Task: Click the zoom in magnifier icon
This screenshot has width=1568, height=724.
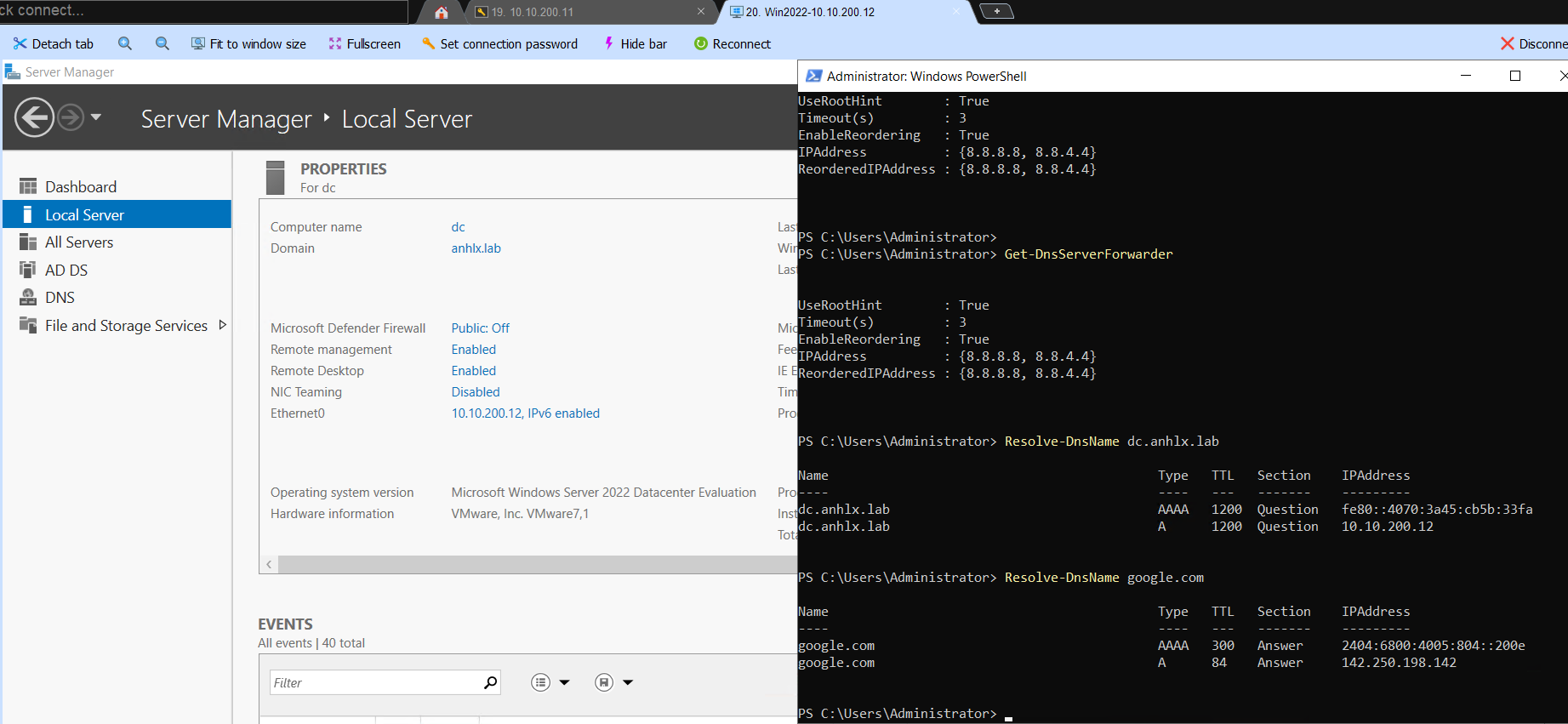Action: click(125, 43)
